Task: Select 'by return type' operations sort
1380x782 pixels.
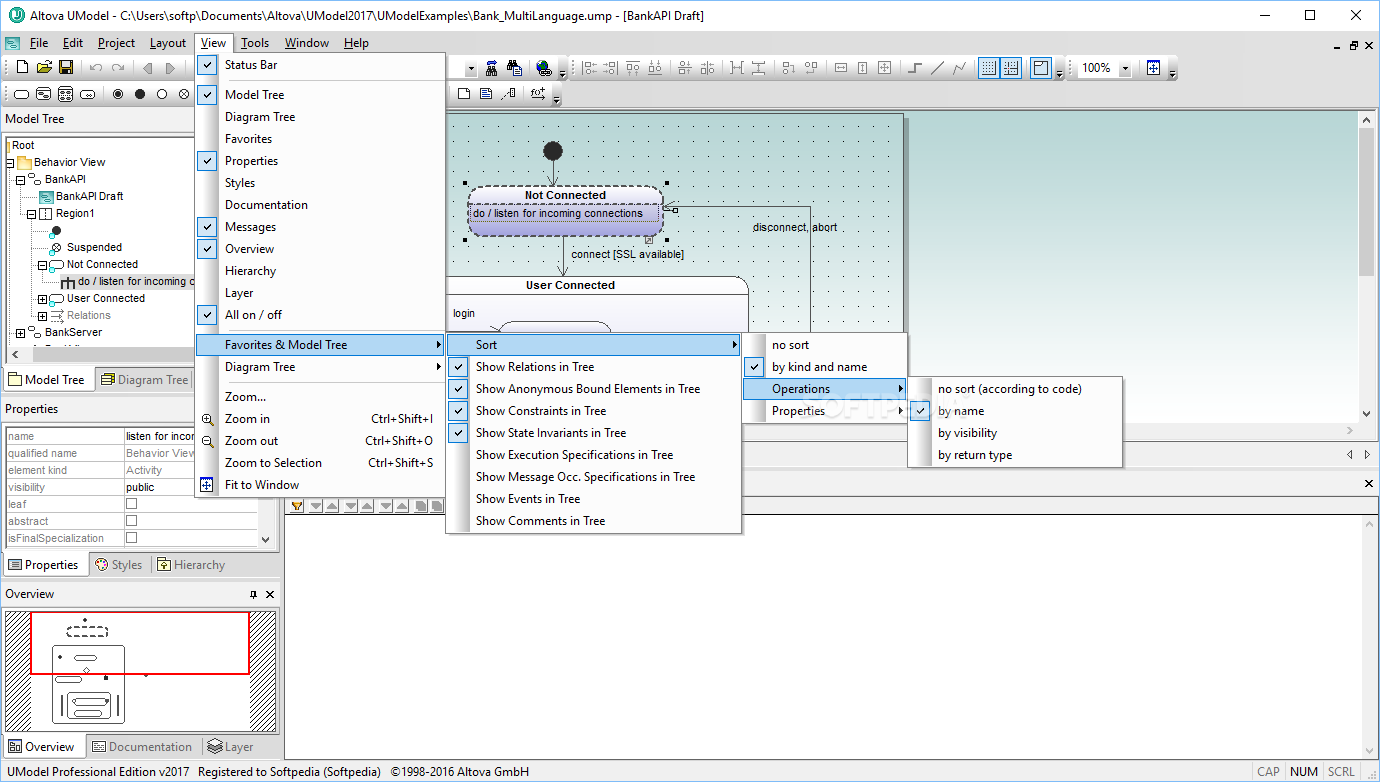Action: click(x=1015, y=455)
